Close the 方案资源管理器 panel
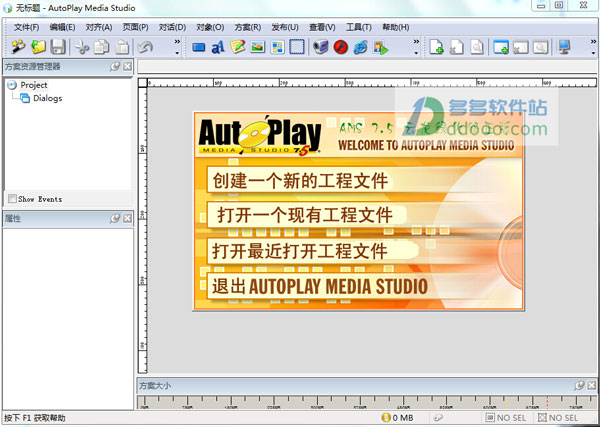 tap(127, 67)
